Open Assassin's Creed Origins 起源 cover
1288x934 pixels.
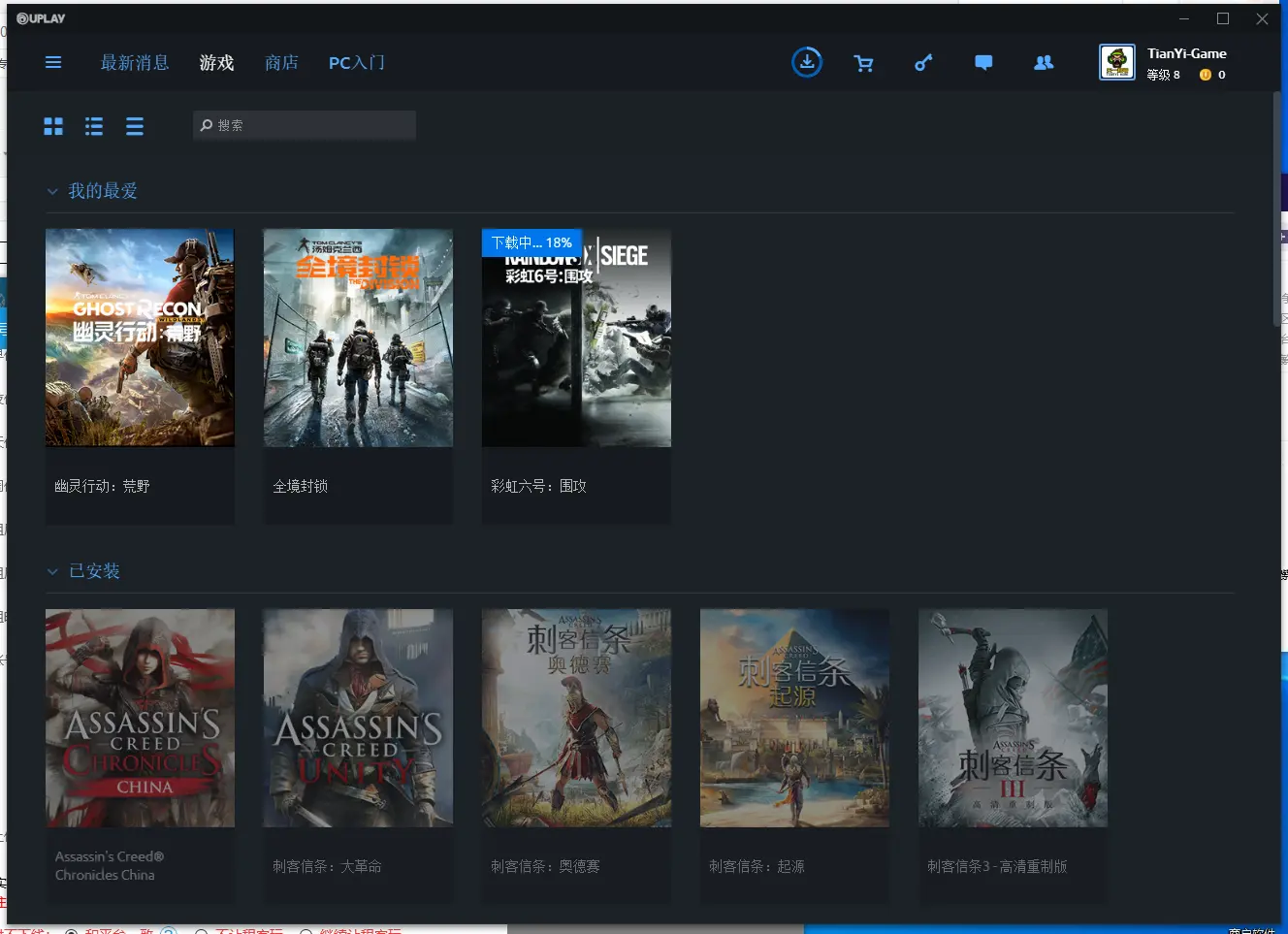794,718
